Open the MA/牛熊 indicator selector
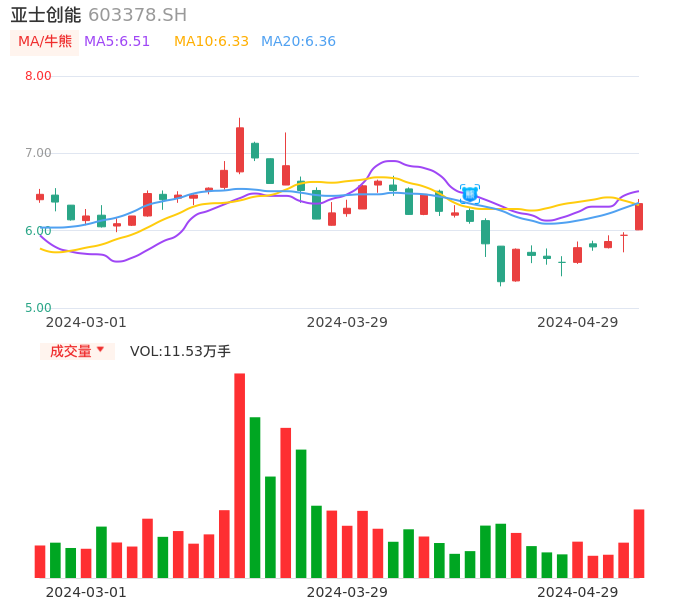Screen dimensions: 686x606 (45, 42)
